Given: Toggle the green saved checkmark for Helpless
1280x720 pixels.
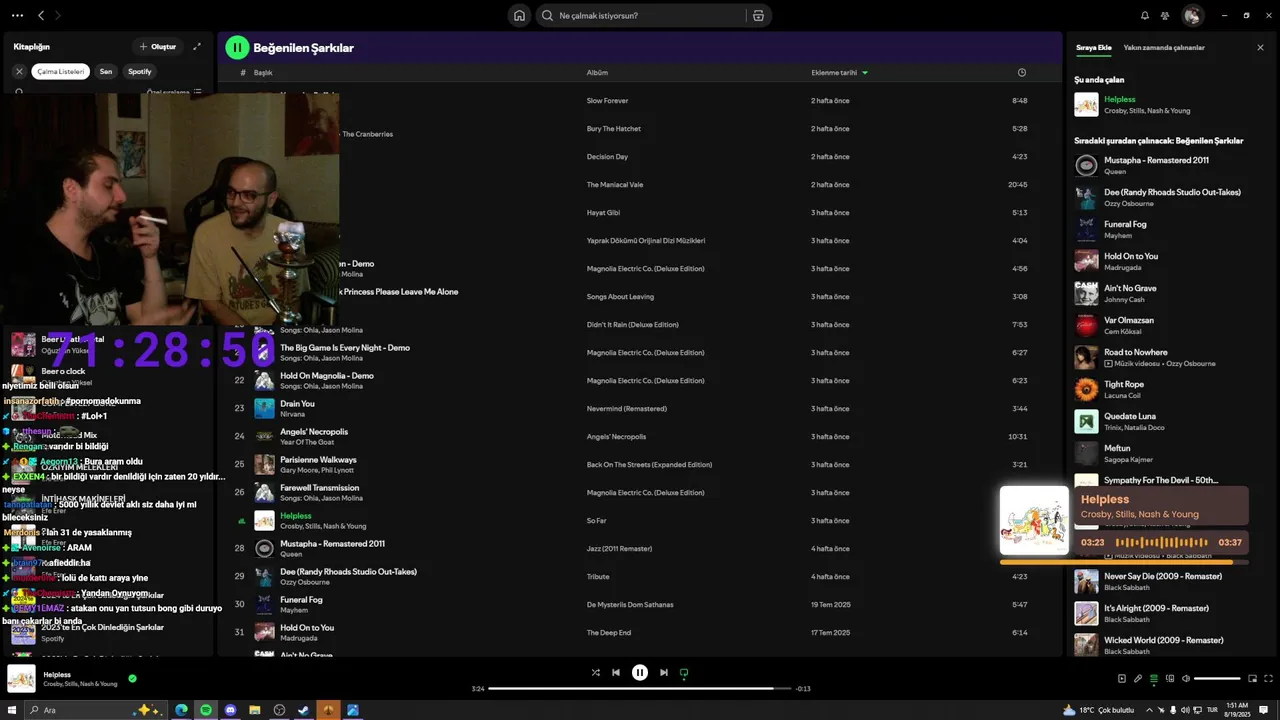Looking at the screenshot, I should [x=132, y=678].
